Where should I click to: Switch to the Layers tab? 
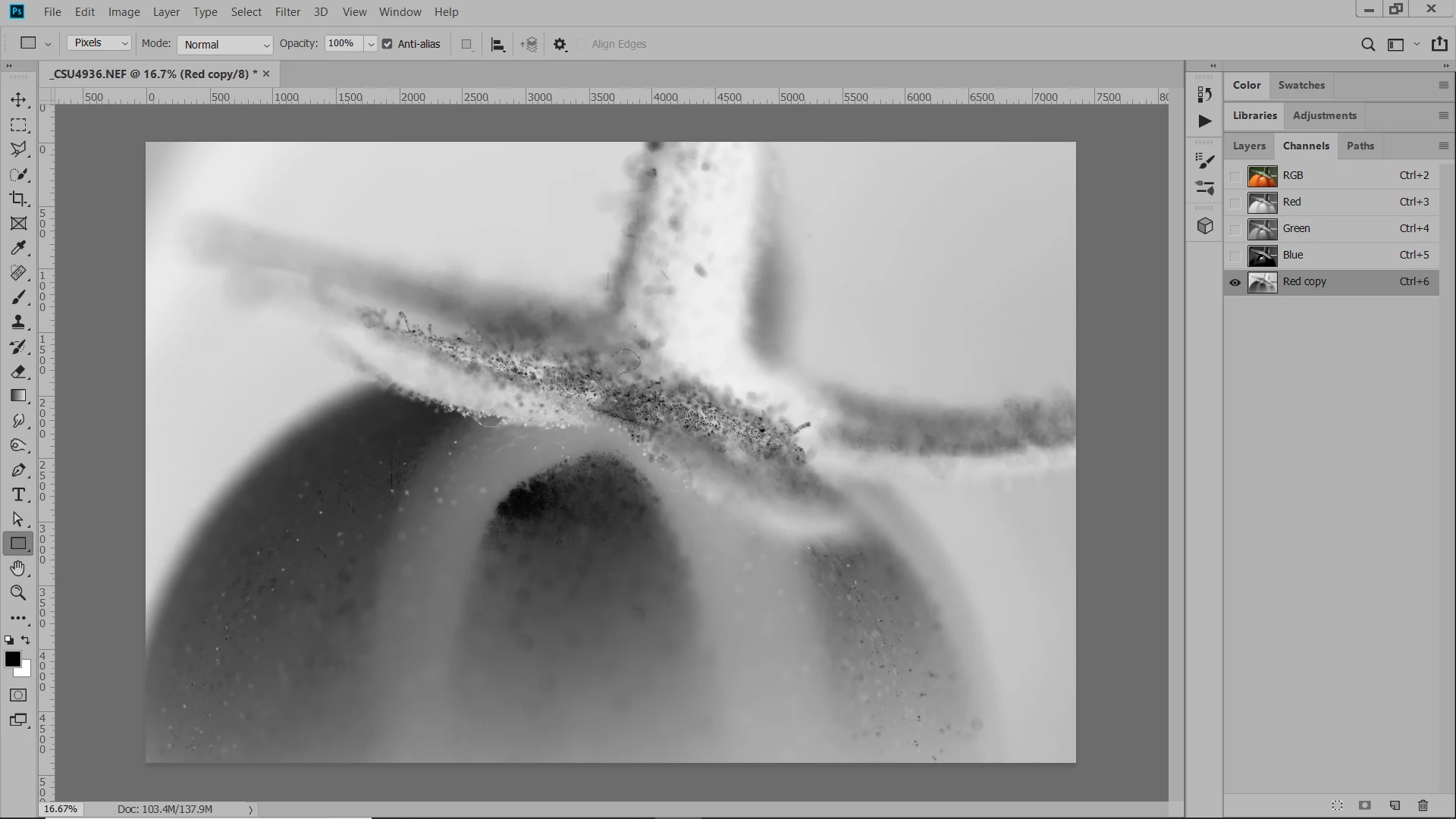pyautogui.click(x=1248, y=146)
